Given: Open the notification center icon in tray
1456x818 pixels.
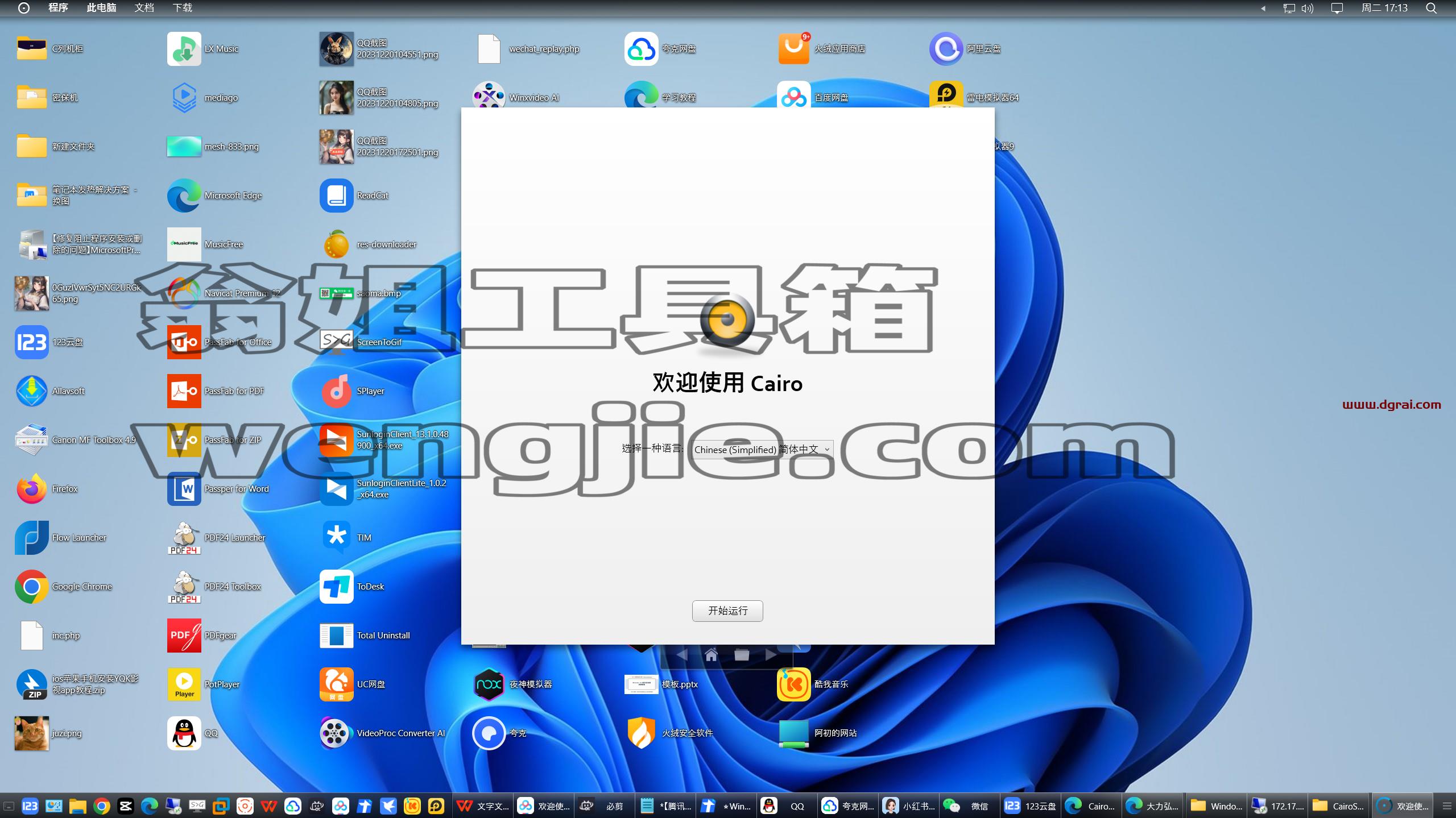Looking at the screenshot, I should (x=1337, y=8).
